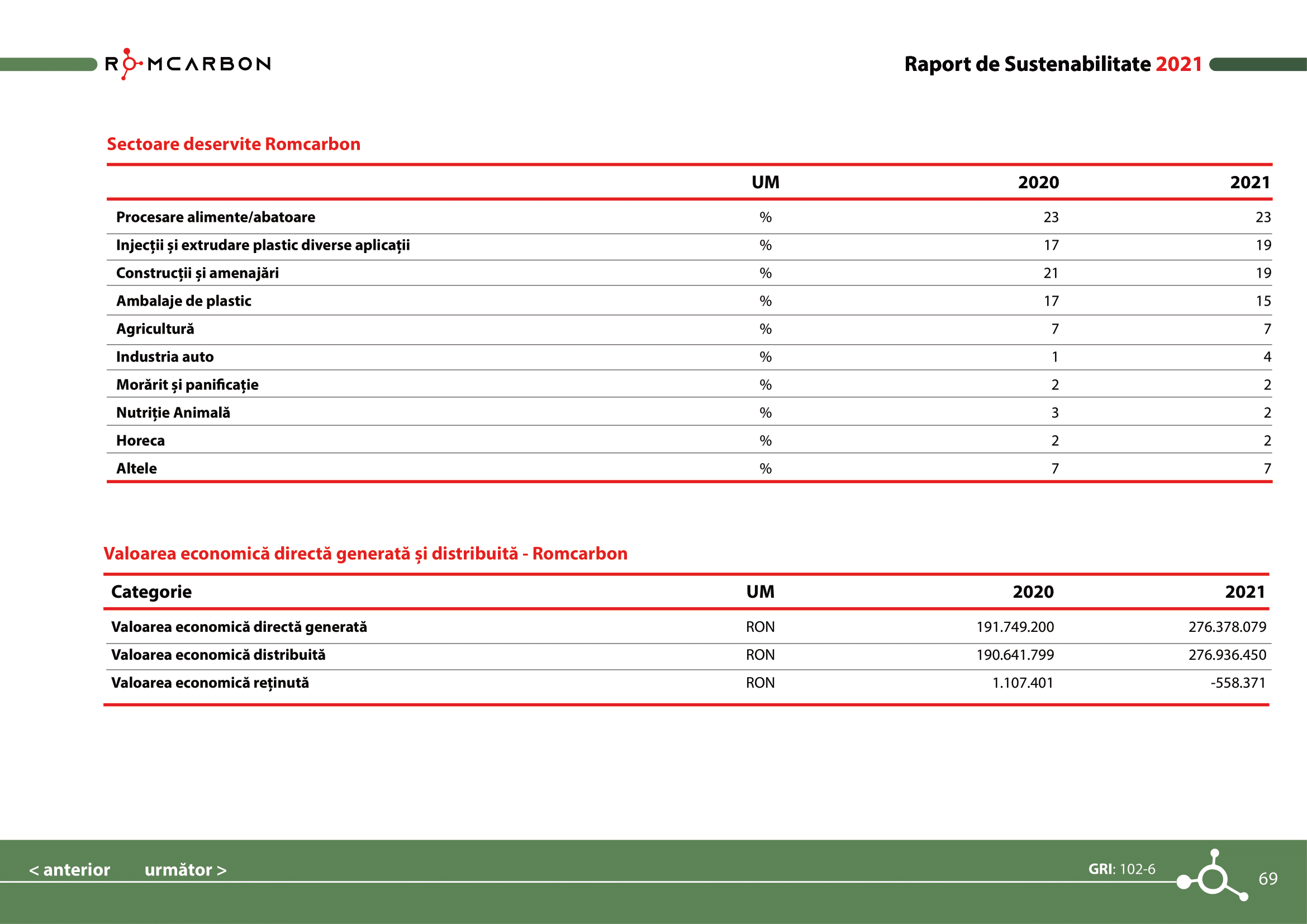Click the Raport de Sustenabilitate 2021 title
The image size is (1307, 924).
coord(1053,64)
